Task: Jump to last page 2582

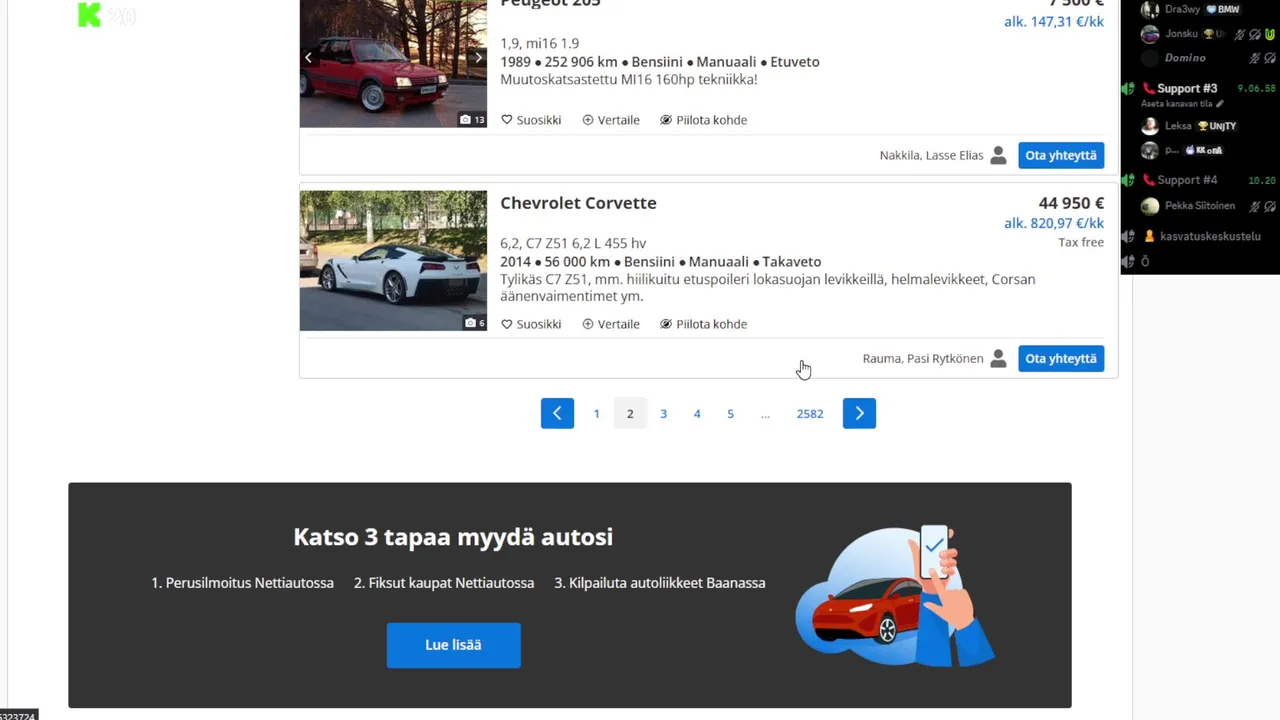Action: pyautogui.click(x=810, y=413)
